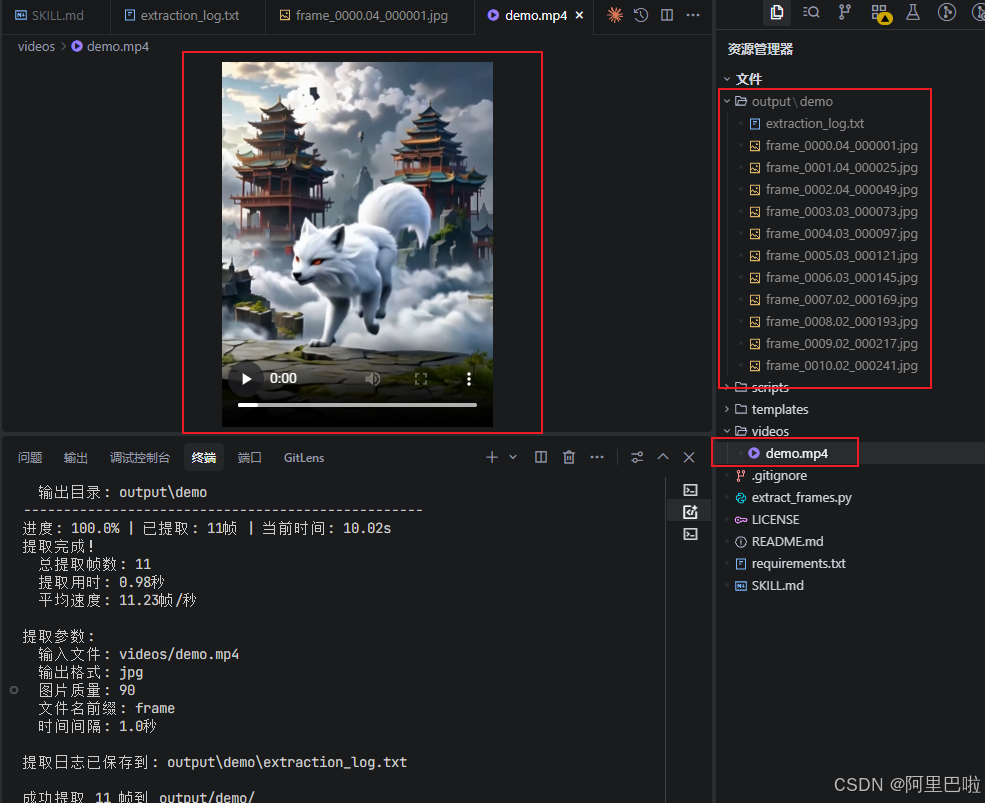985x803 pixels.
Task: Click the split editor icon in the toolbar
Action: tap(665, 16)
